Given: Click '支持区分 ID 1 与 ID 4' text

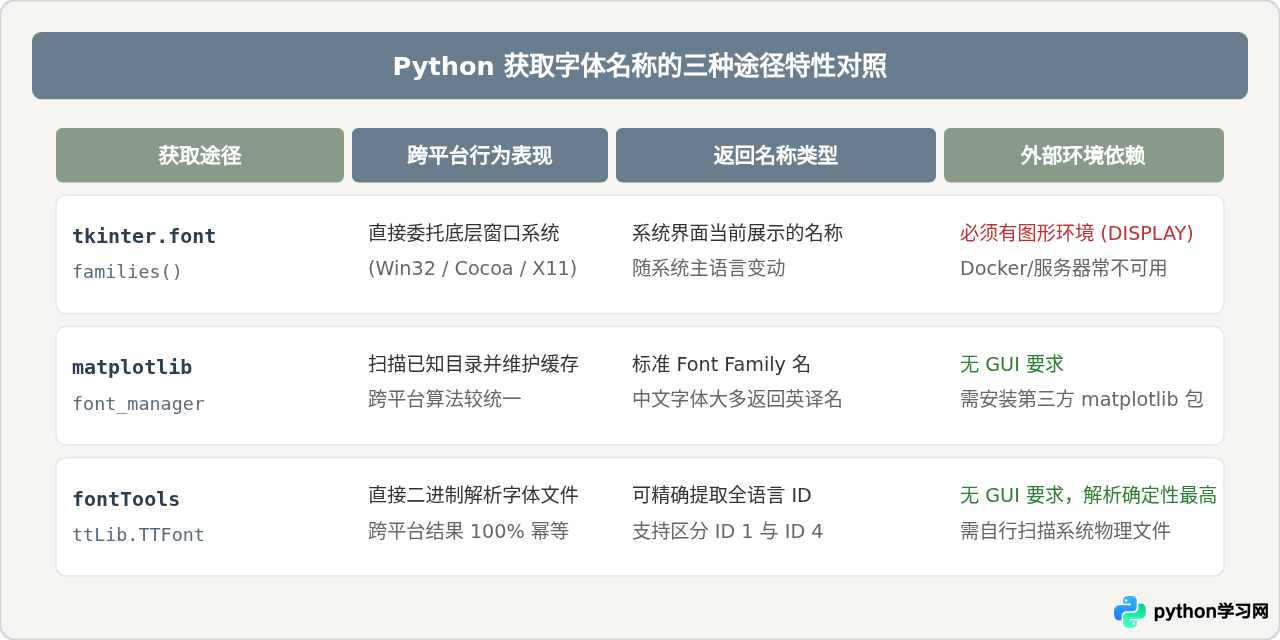Looking at the screenshot, I should pos(728,531).
